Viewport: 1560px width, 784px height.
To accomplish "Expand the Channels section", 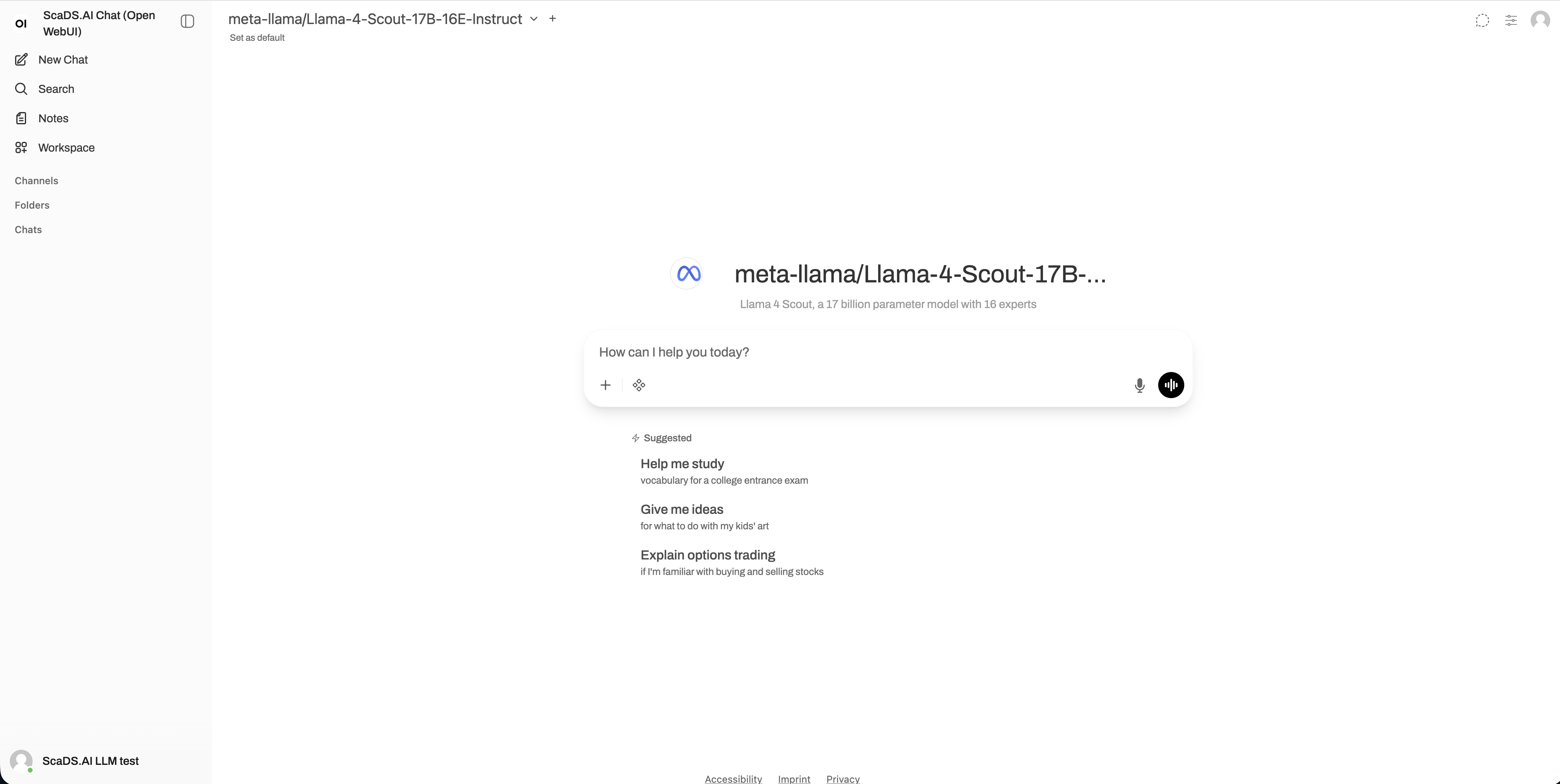I will [36, 180].
